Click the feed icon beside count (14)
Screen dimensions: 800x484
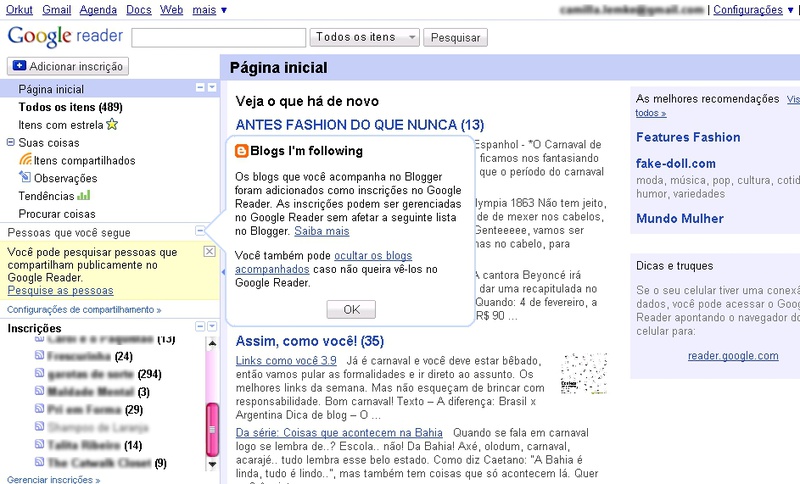tap(39, 444)
